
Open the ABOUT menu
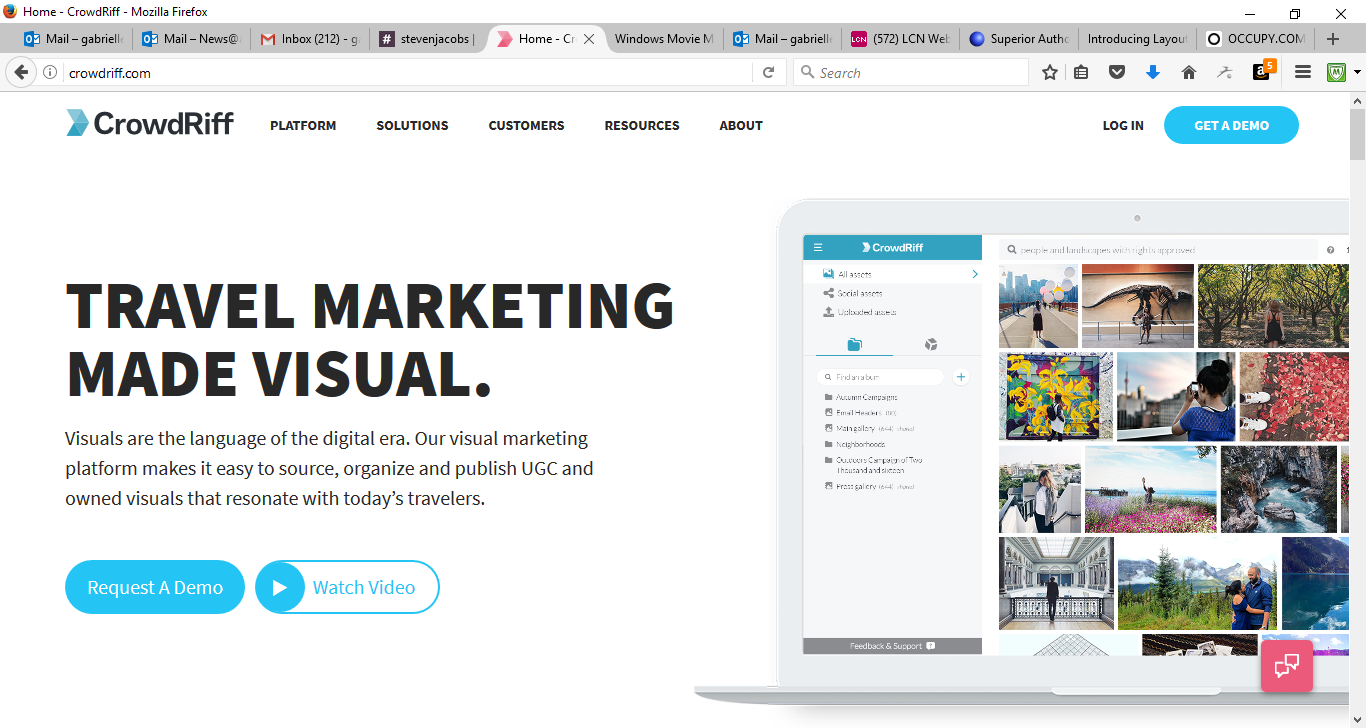tap(741, 125)
